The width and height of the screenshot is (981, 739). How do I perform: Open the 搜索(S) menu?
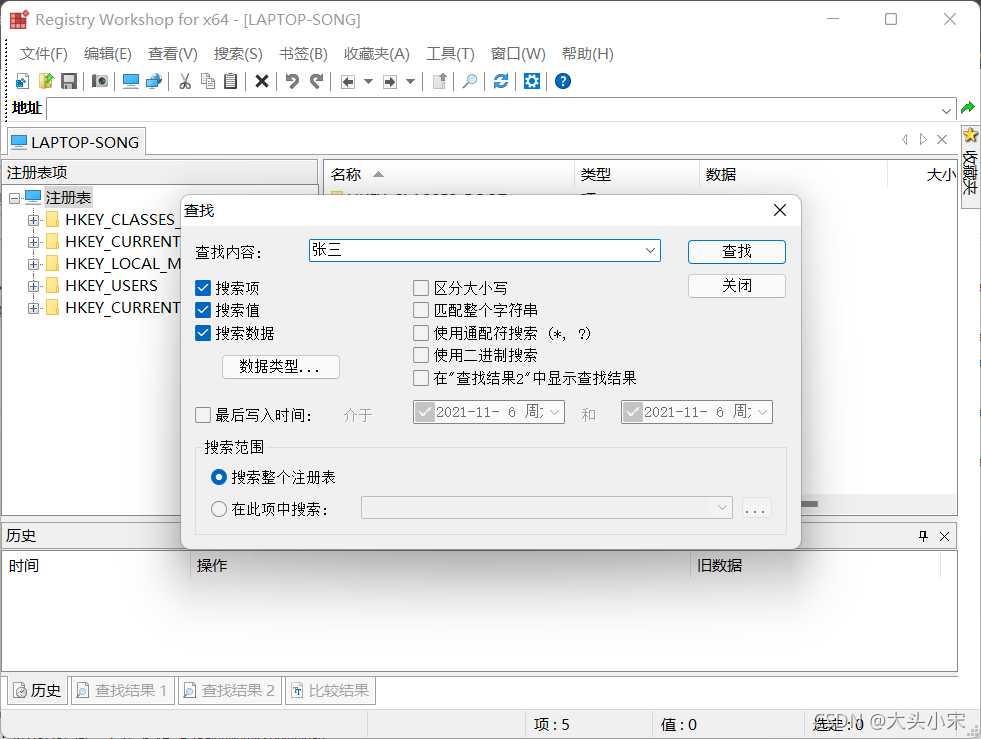pos(238,54)
